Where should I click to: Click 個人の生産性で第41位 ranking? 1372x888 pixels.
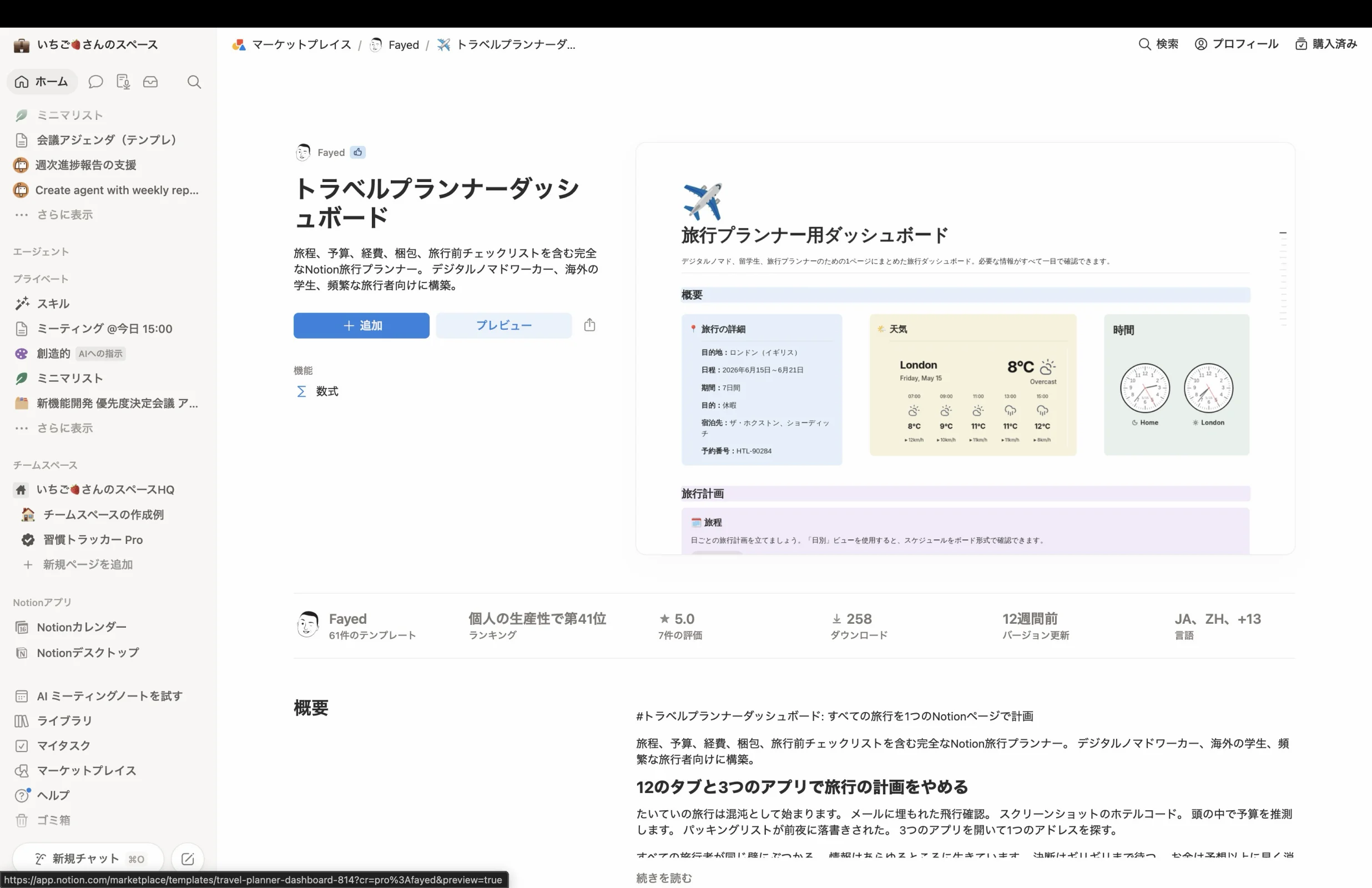(537, 626)
